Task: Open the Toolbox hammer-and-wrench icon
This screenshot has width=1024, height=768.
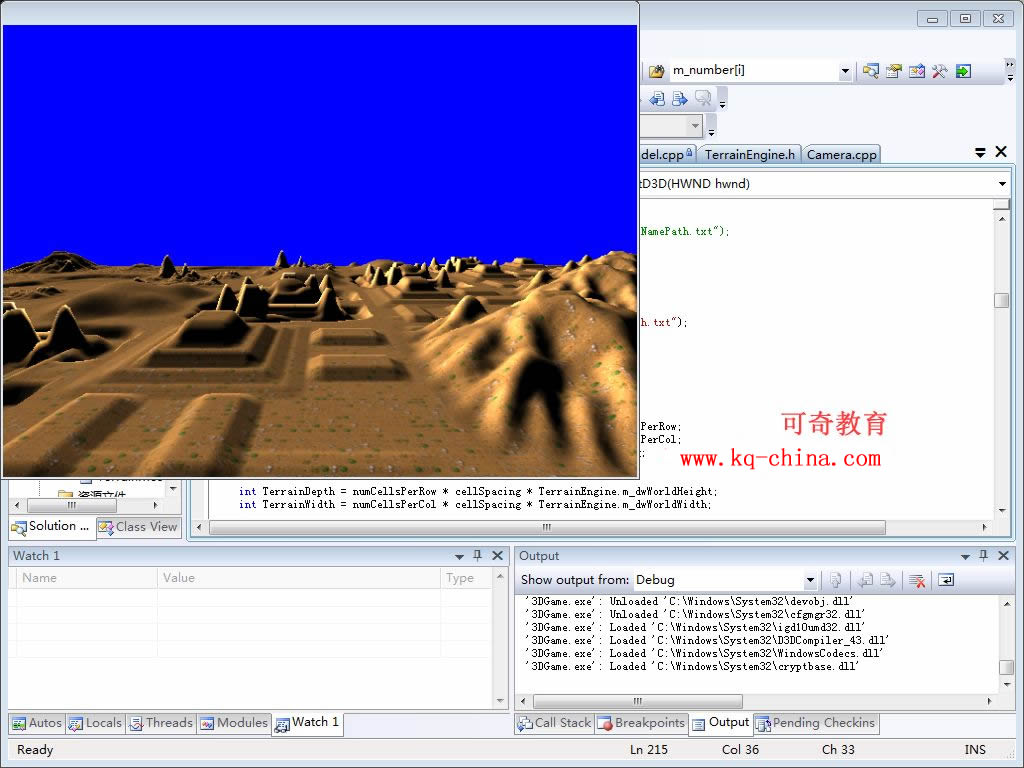Action: point(940,71)
